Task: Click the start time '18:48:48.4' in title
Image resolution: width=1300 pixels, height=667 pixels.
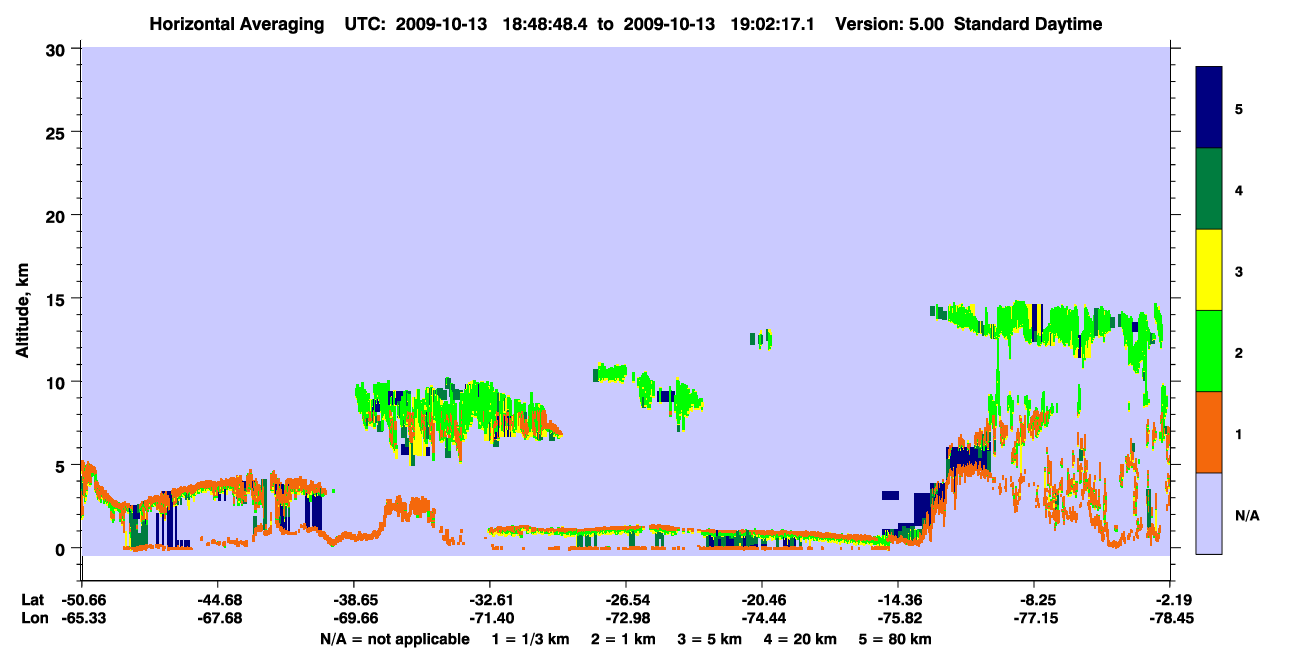Action: (x=544, y=24)
